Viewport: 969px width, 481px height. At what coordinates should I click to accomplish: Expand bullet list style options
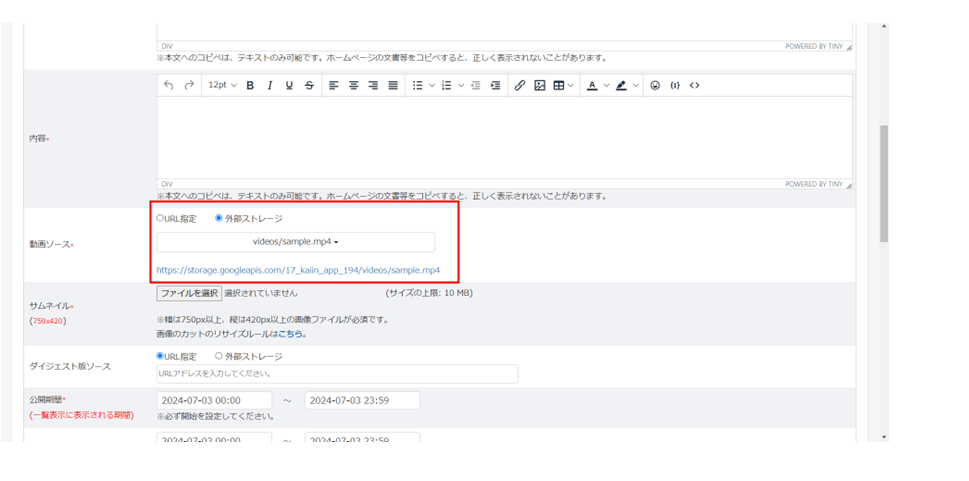[432, 86]
